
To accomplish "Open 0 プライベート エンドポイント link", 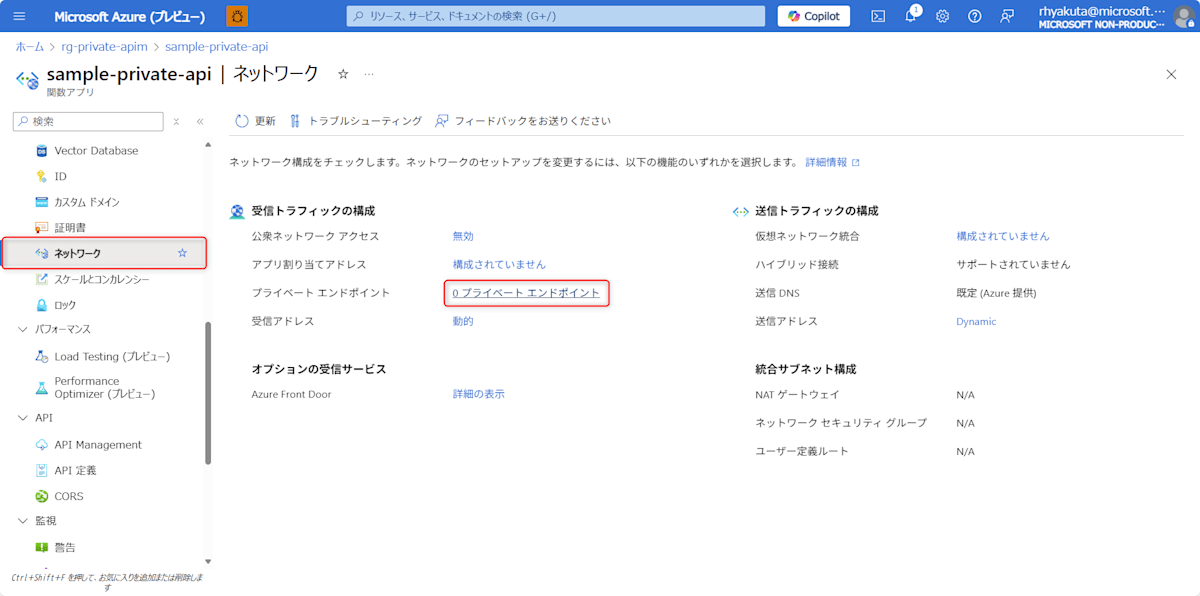I will point(526,293).
